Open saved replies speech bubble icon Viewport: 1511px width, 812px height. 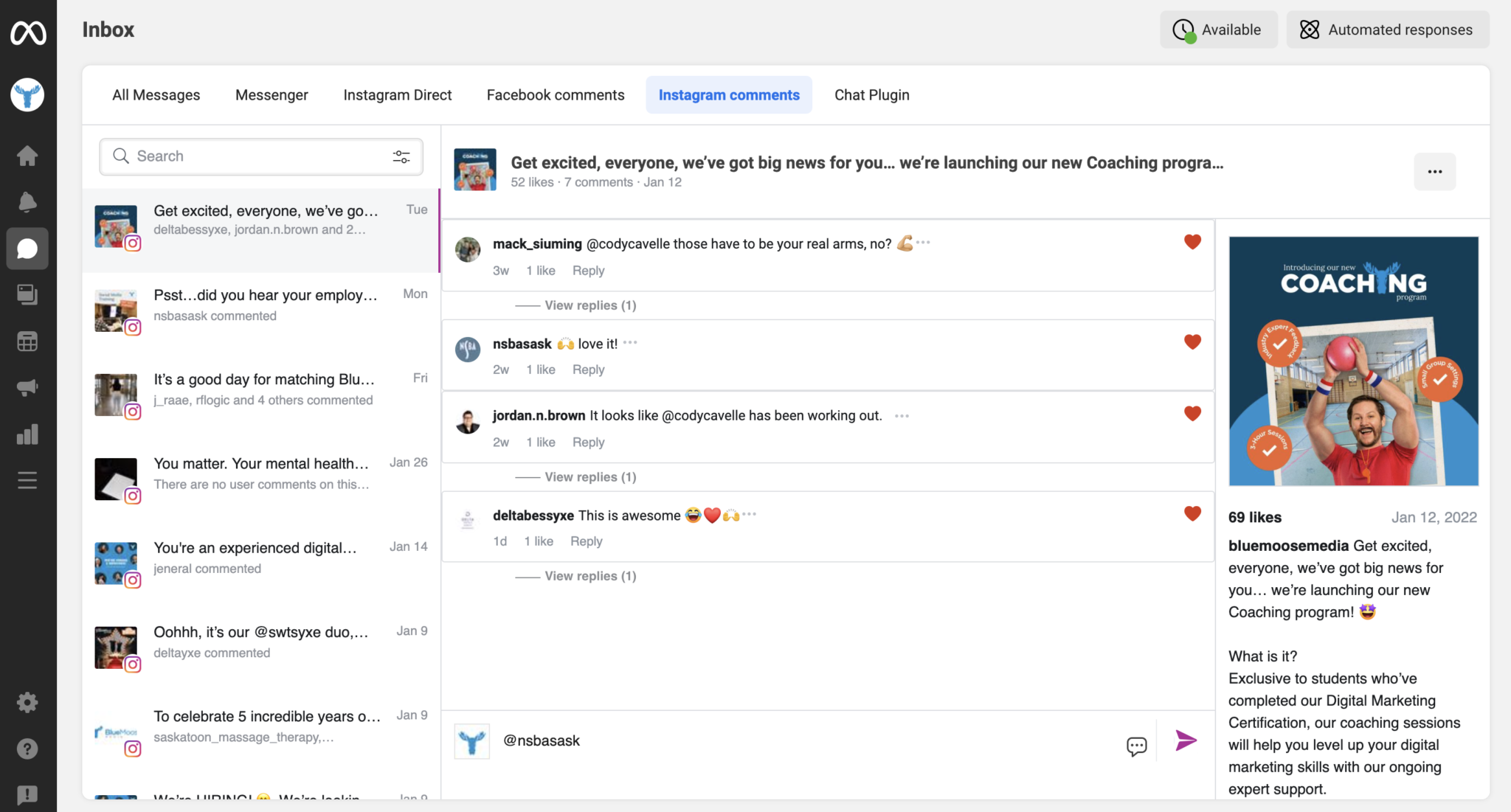pos(1137,746)
